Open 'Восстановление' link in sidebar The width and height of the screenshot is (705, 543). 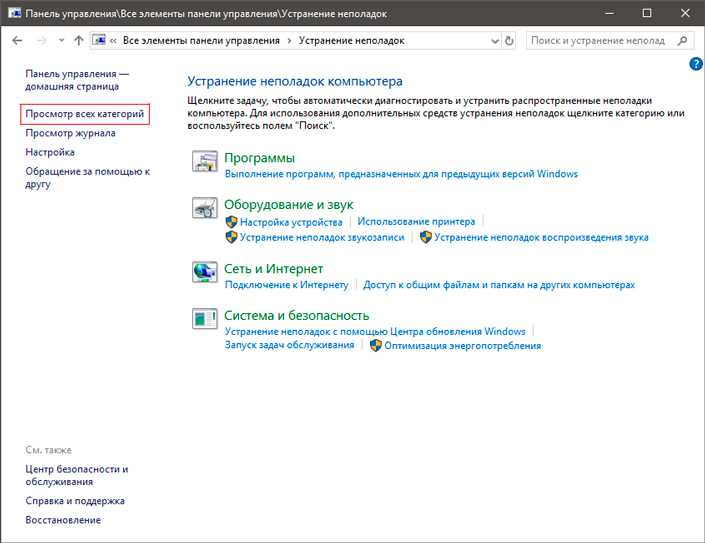tap(63, 520)
